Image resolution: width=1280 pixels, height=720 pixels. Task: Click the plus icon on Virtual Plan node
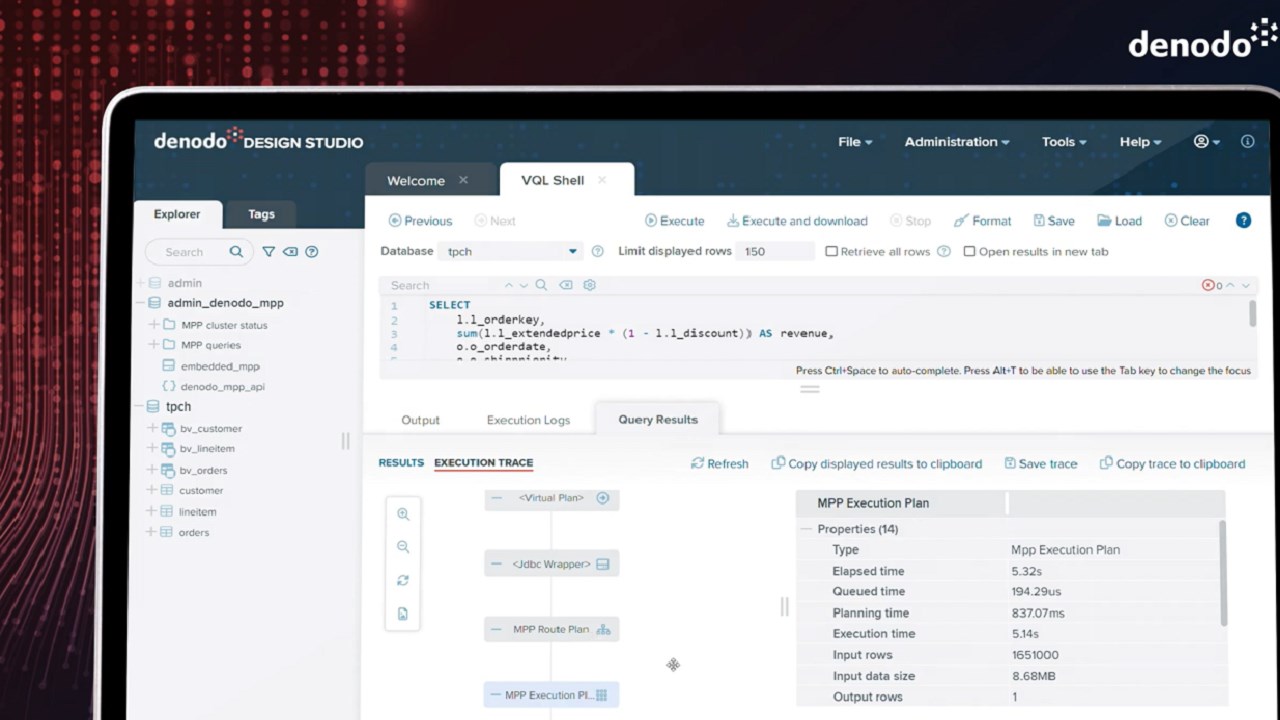click(603, 498)
